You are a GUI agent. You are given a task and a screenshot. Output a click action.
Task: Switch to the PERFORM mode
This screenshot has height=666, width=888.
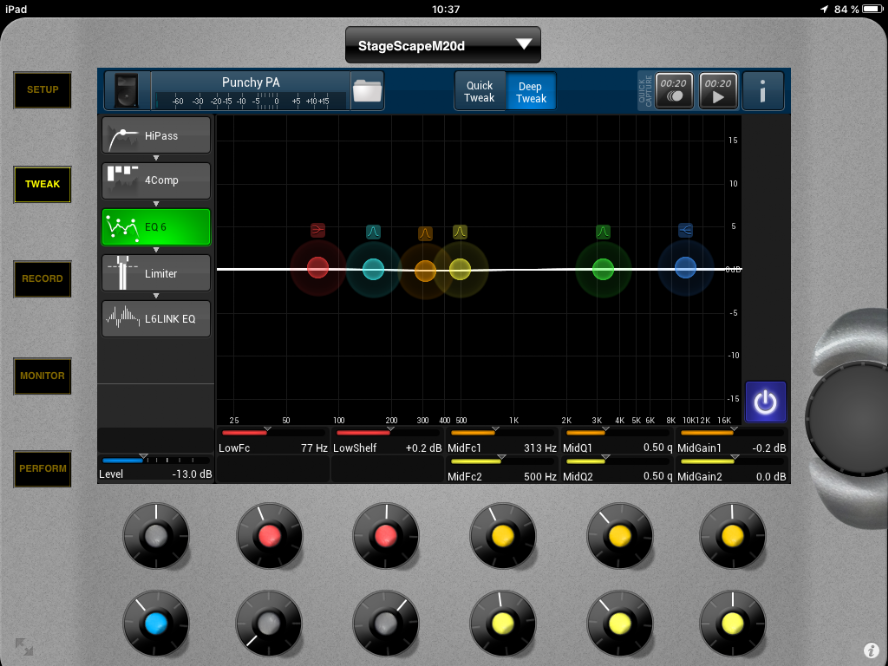[x=42, y=469]
